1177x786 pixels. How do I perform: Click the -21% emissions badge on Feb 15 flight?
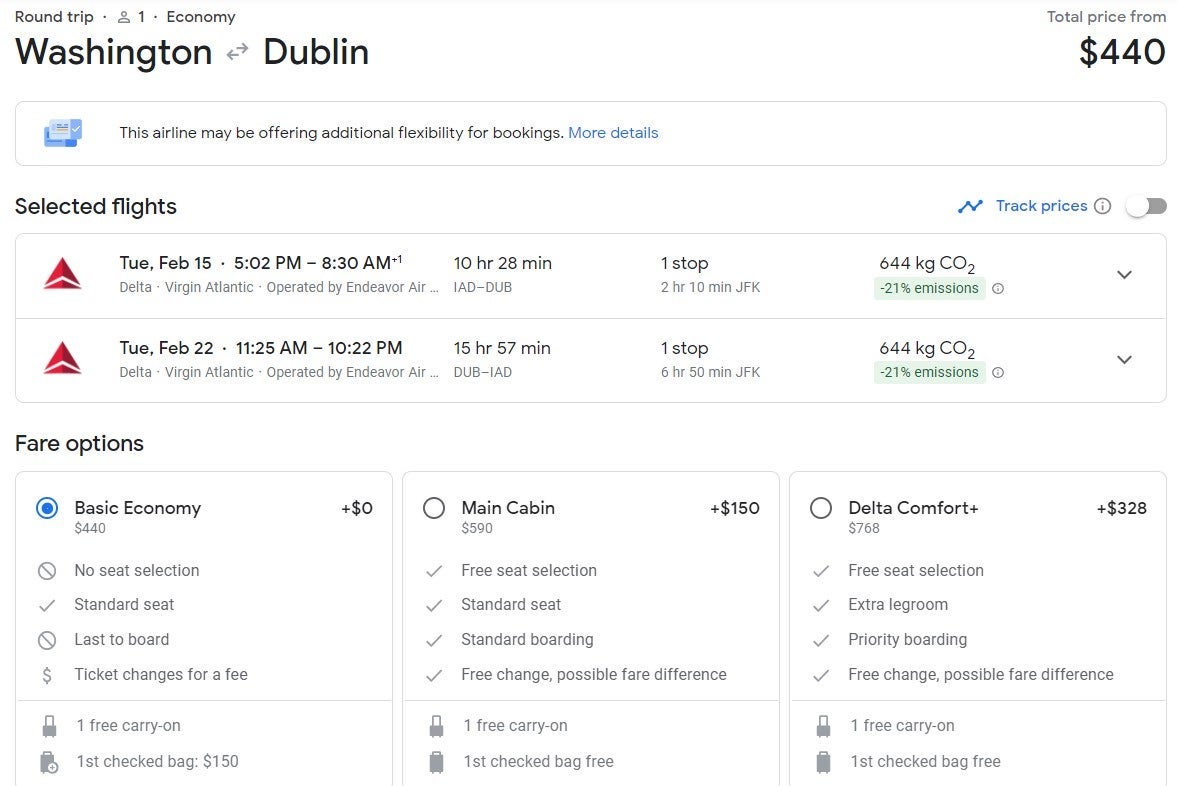click(929, 288)
